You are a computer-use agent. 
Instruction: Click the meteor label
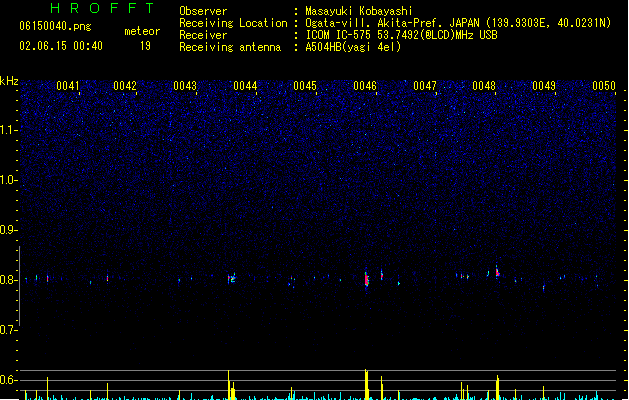point(142,31)
